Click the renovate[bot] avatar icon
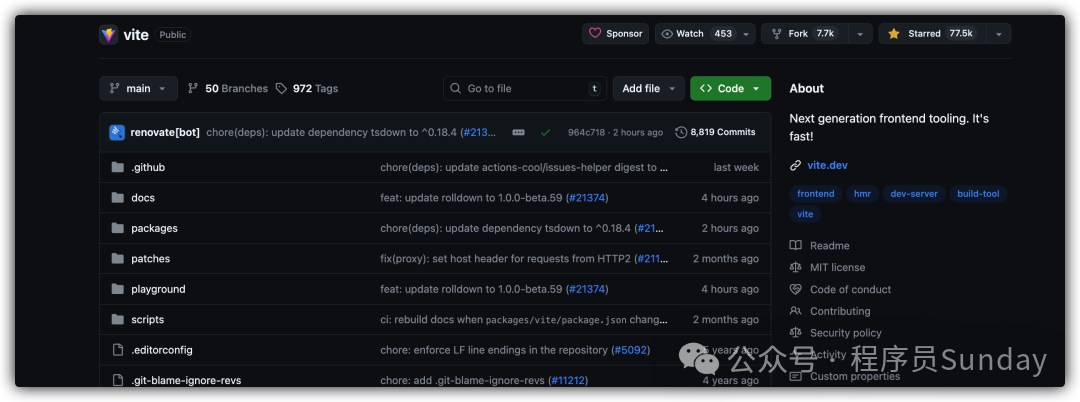The height and width of the screenshot is (402, 1080). pos(117,132)
